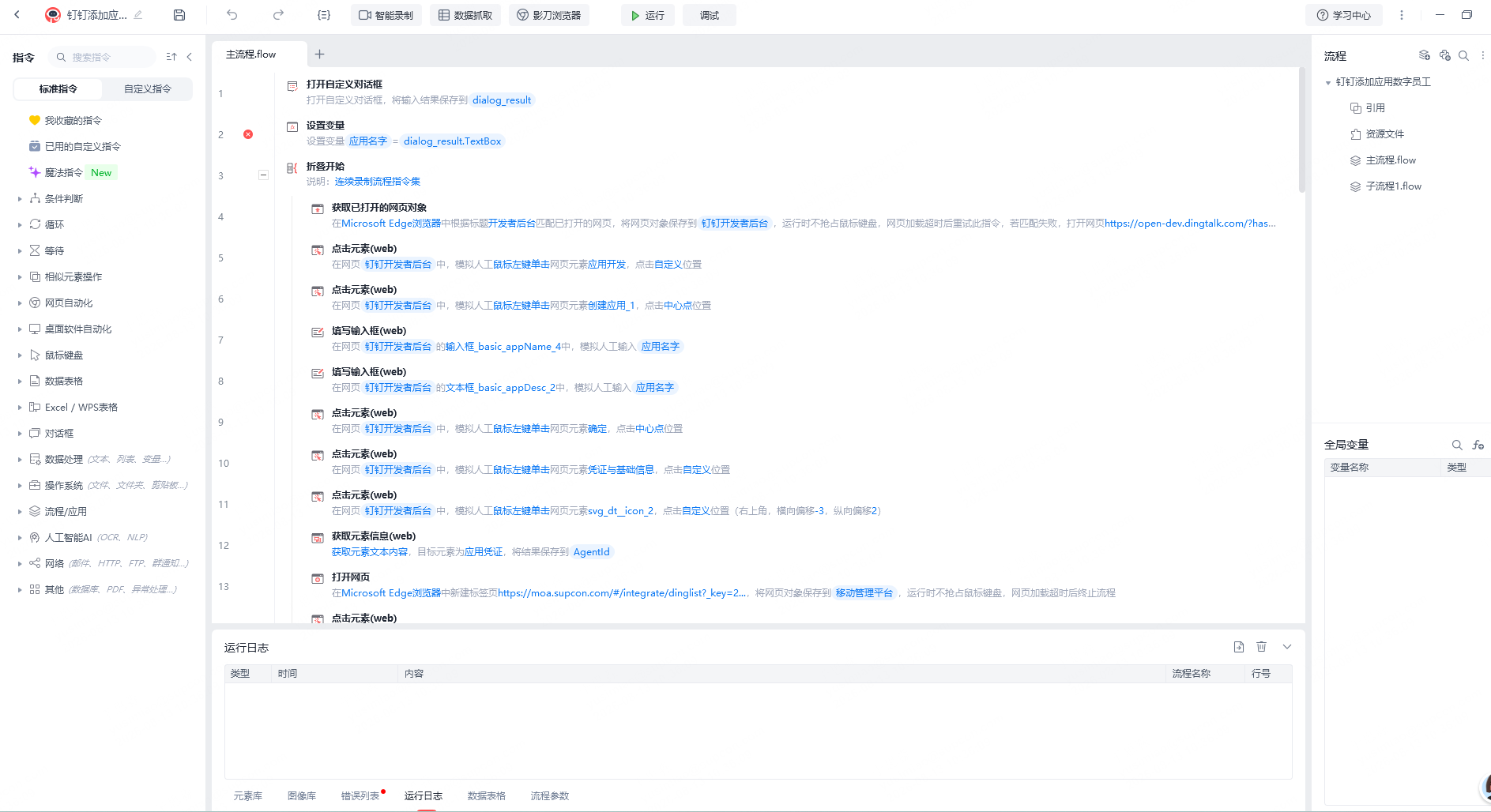Open the 学习中心 help center

[1344, 15]
